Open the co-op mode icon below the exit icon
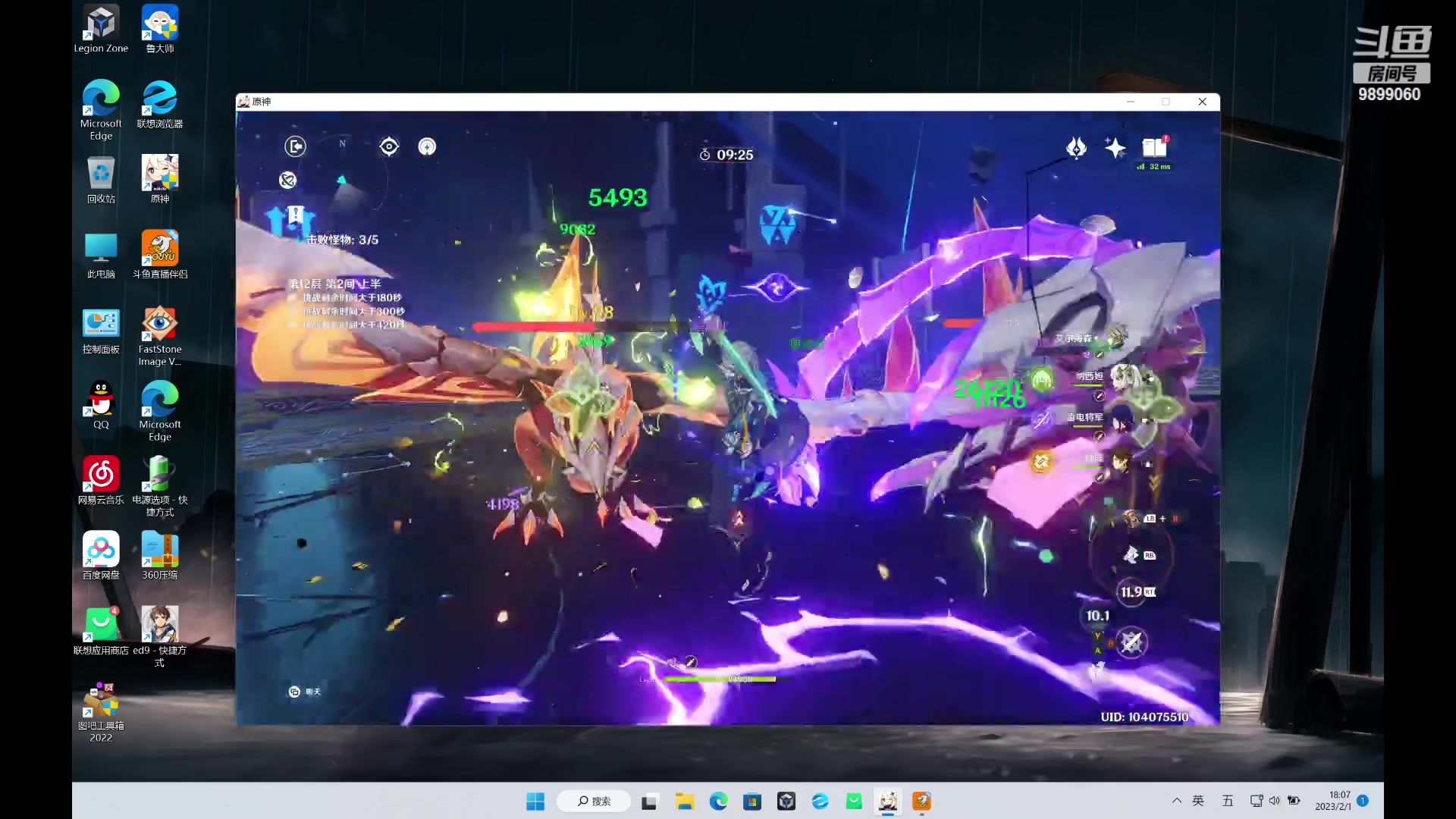The height and width of the screenshot is (819, 1456). coord(287,180)
